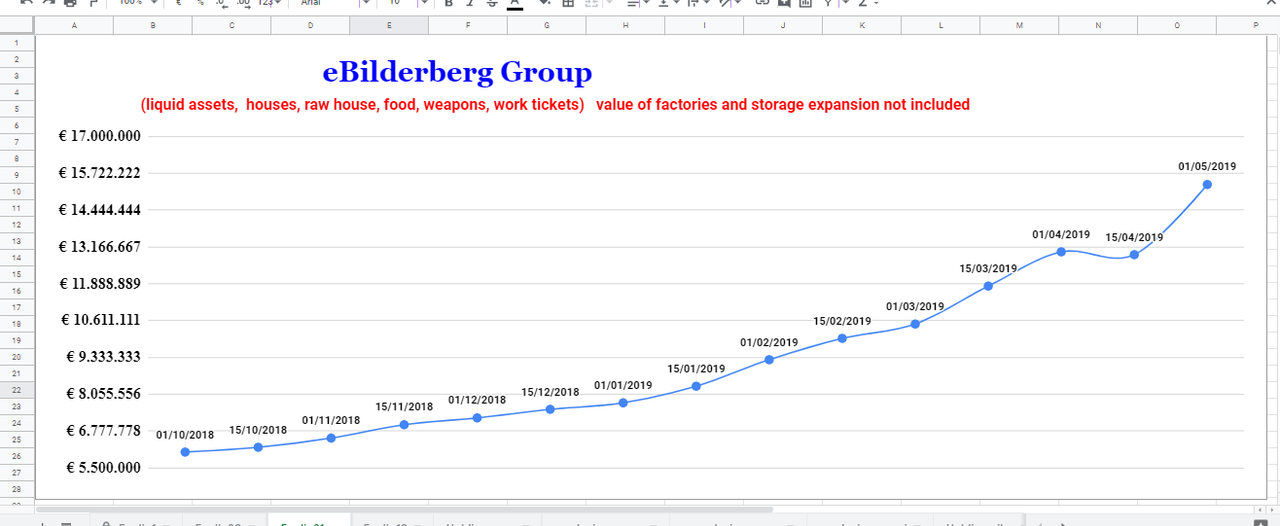The height and width of the screenshot is (526, 1280).
Task: Open the 123 number format dropdown
Action: coord(268,3)
